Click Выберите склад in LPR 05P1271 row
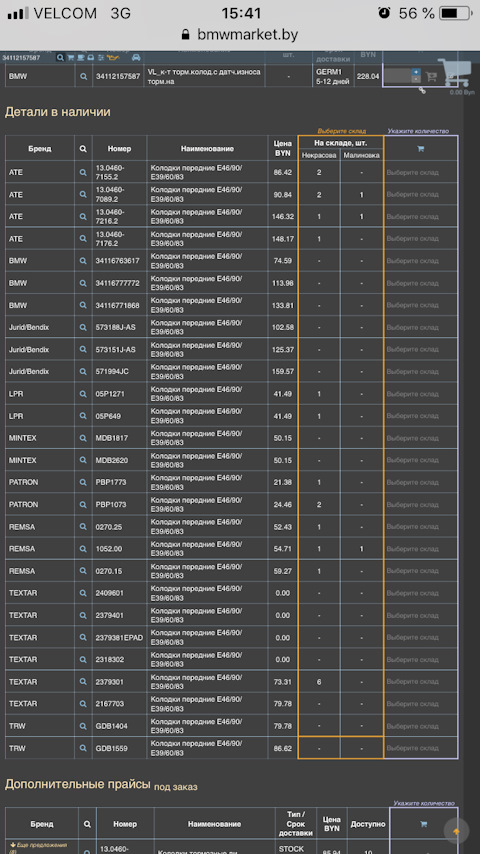This screenshot has height=854, width=480. [412, 394]
